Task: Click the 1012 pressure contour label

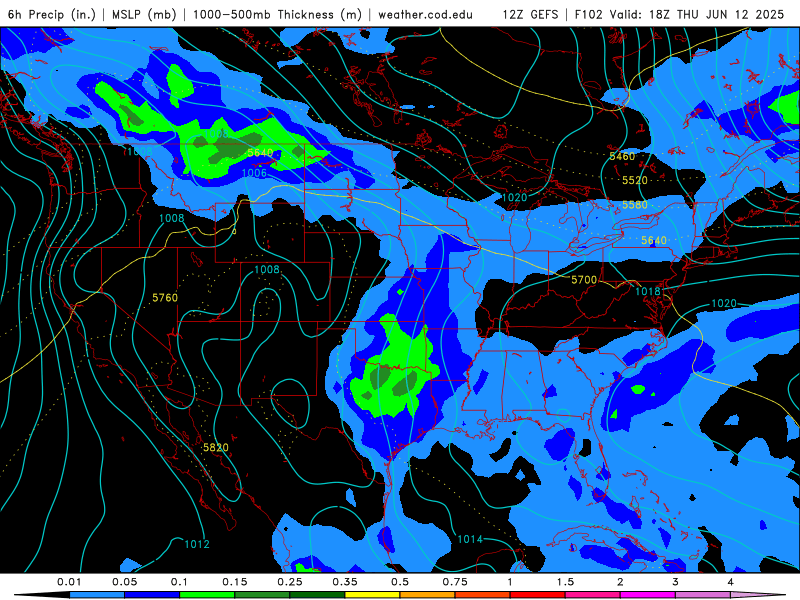Action: tap(197, 544)
